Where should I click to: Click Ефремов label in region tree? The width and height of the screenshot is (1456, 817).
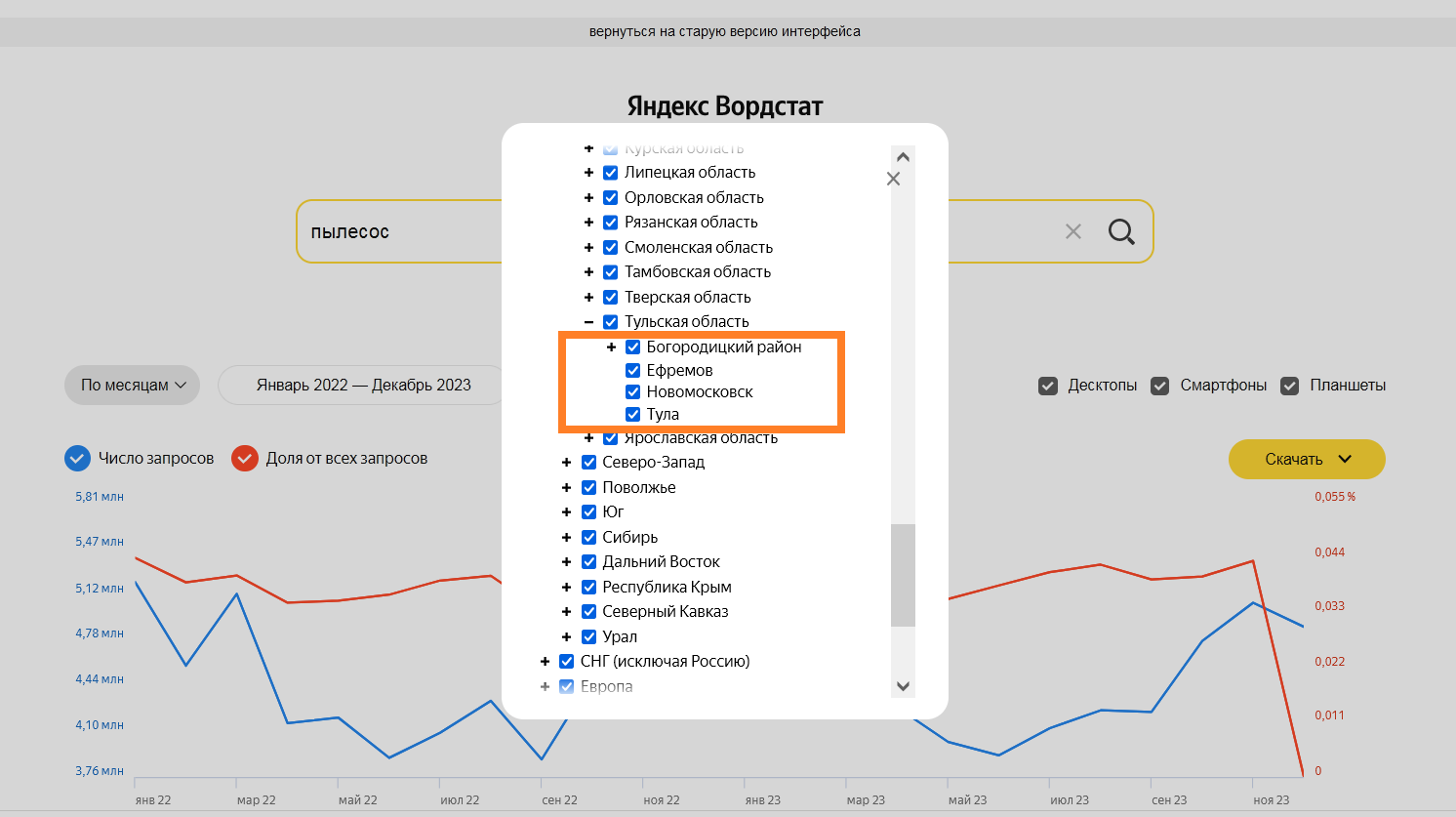point(679,370)
